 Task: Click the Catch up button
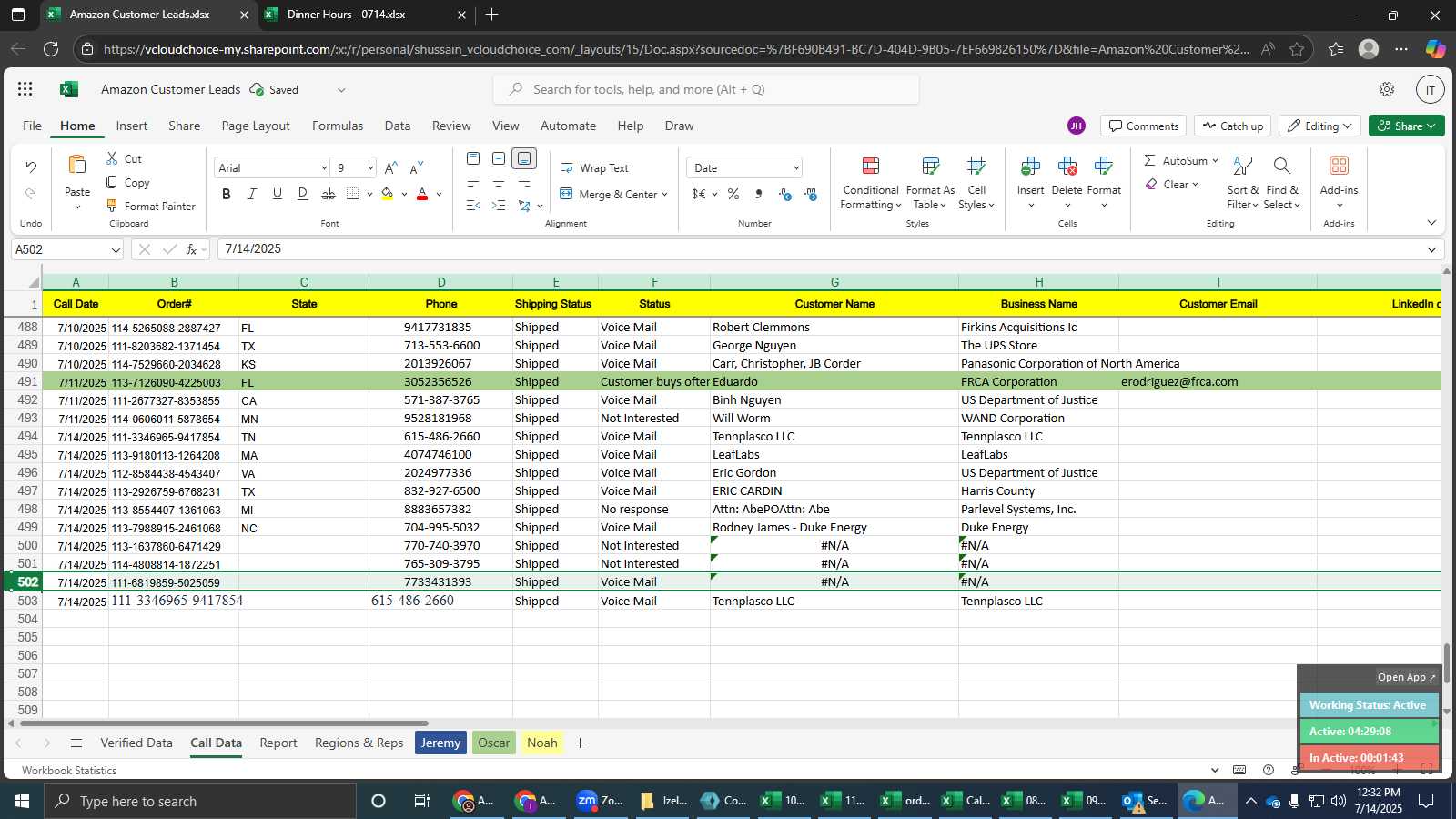pyautogui.click(x=1233, y=126)
